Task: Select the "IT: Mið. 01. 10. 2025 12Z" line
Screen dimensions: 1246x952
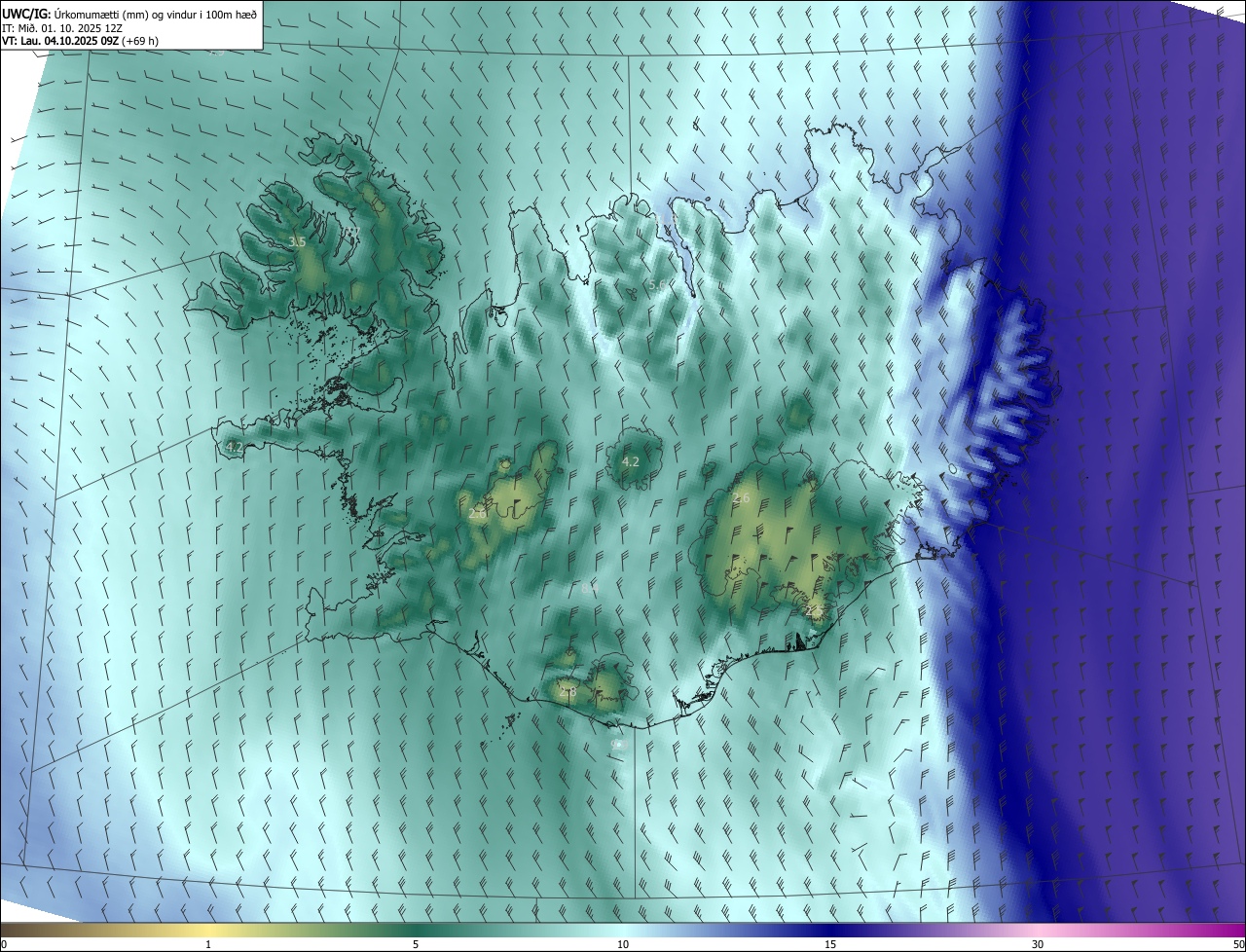Action: 63,28
